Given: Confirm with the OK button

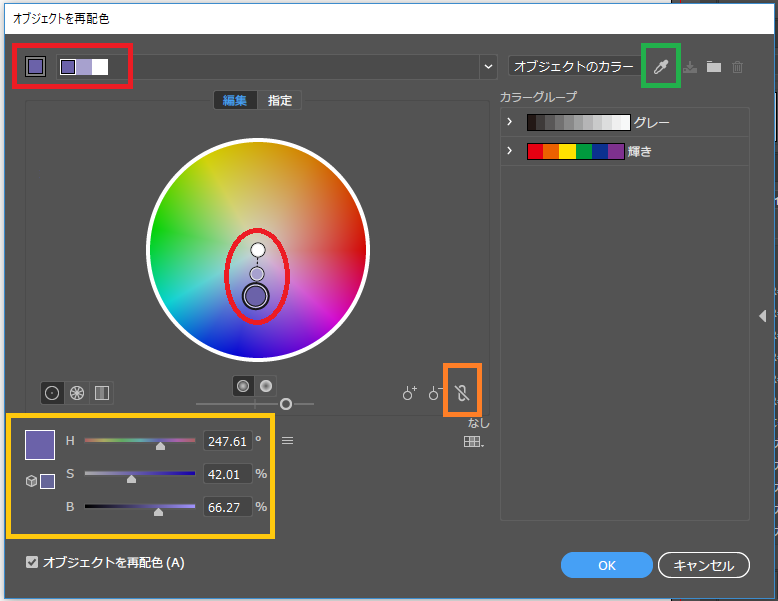Looking at the screenshot, I should coord(607,565).
